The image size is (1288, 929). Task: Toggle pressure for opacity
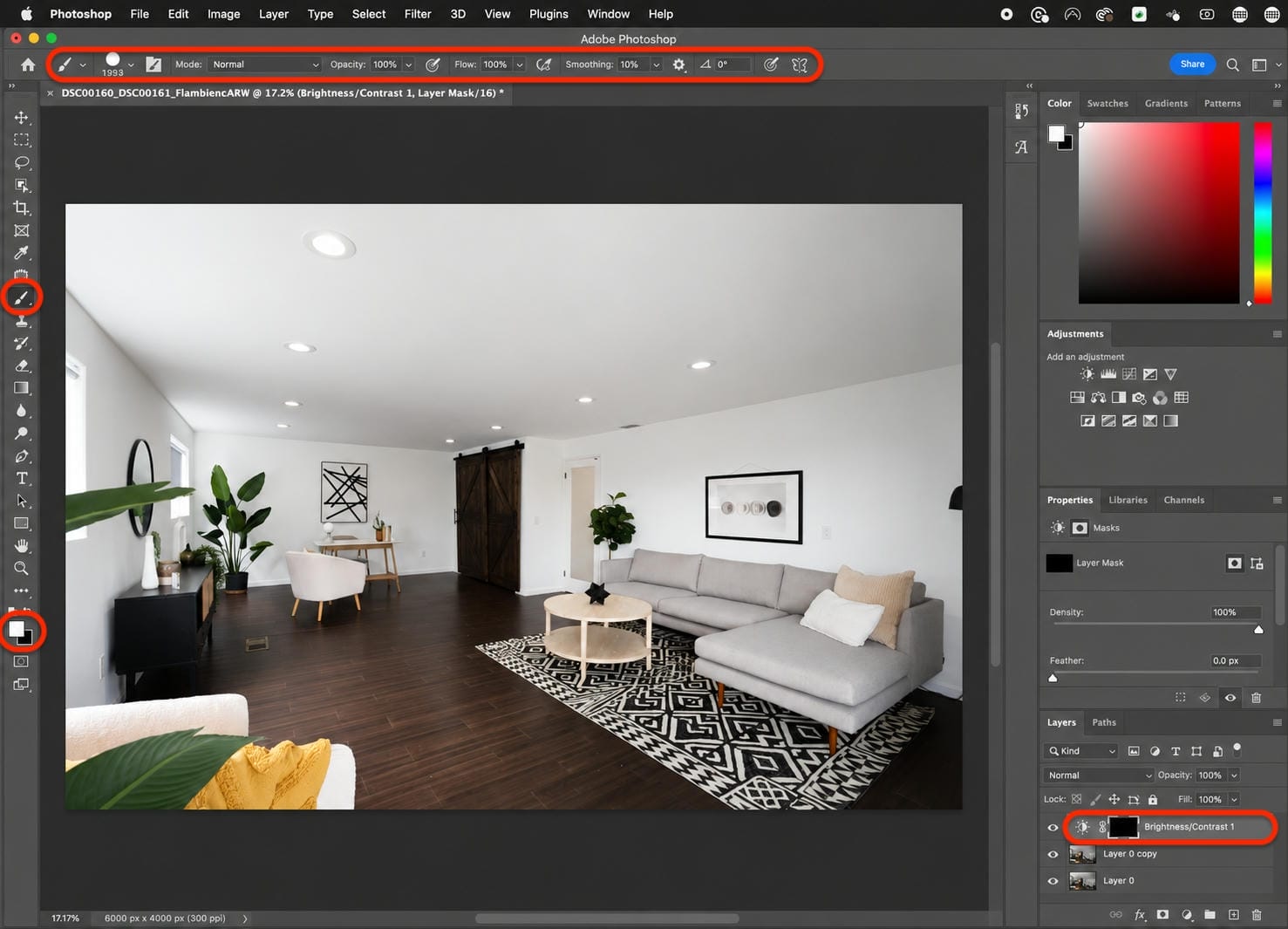click(433, 65)
